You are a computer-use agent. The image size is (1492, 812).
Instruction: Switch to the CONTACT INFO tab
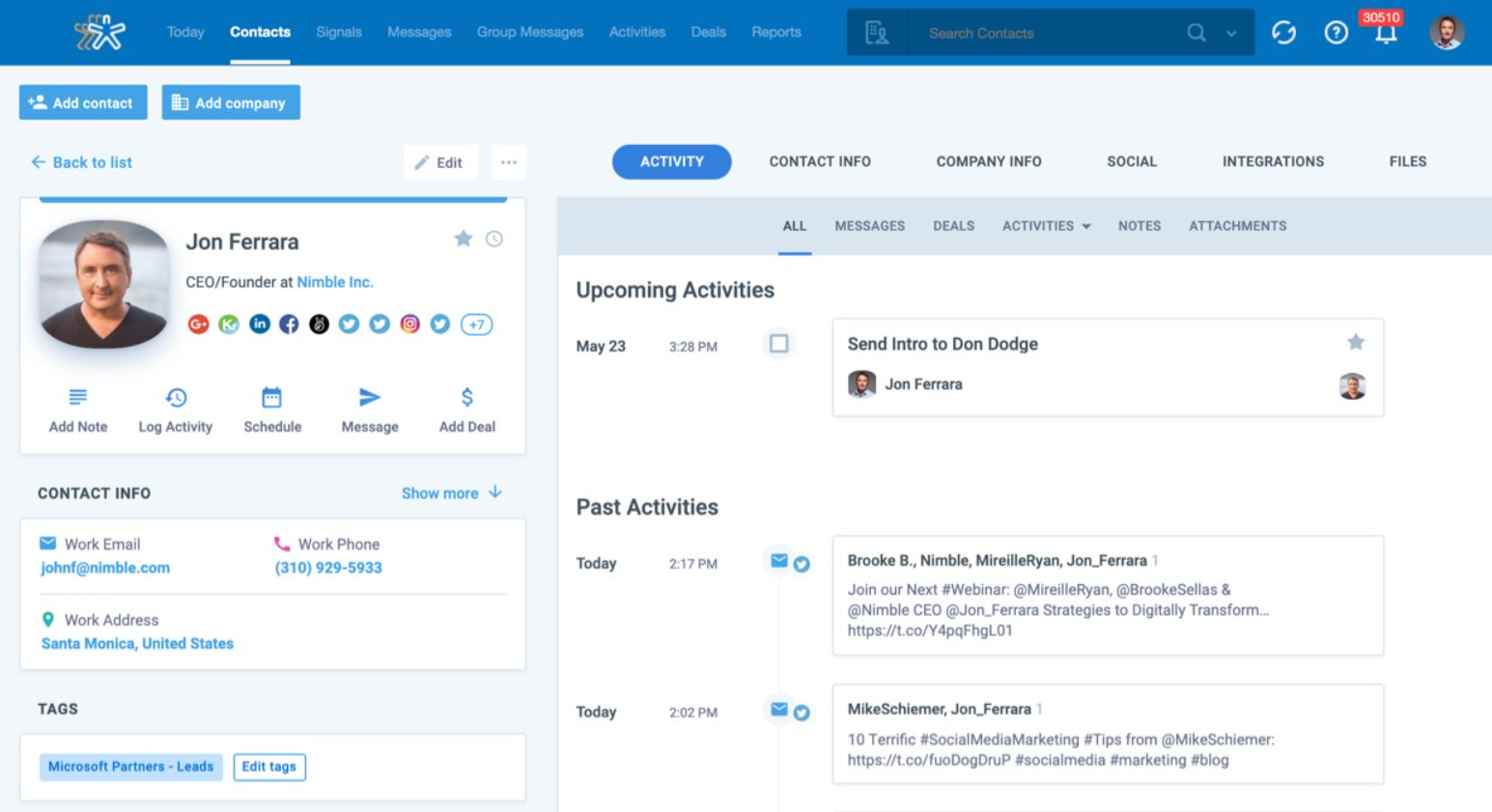pyautogui.click(x=820, y=161)
